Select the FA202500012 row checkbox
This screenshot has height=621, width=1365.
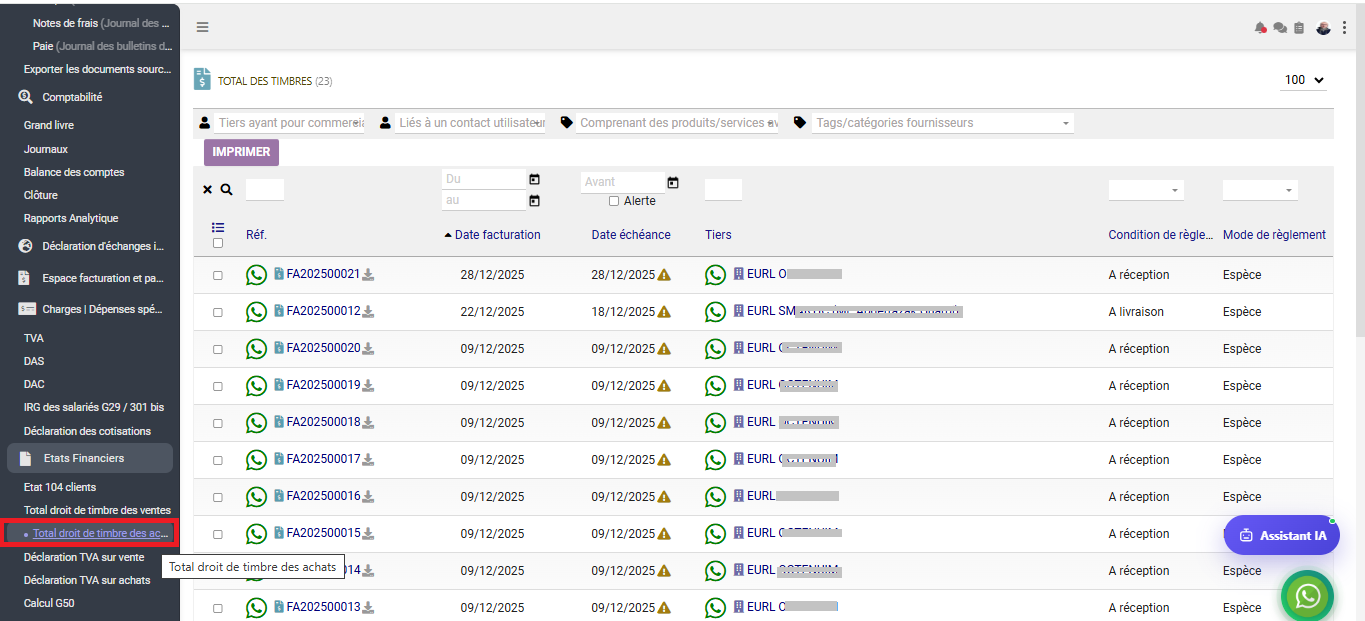click(x=218, y=313)
